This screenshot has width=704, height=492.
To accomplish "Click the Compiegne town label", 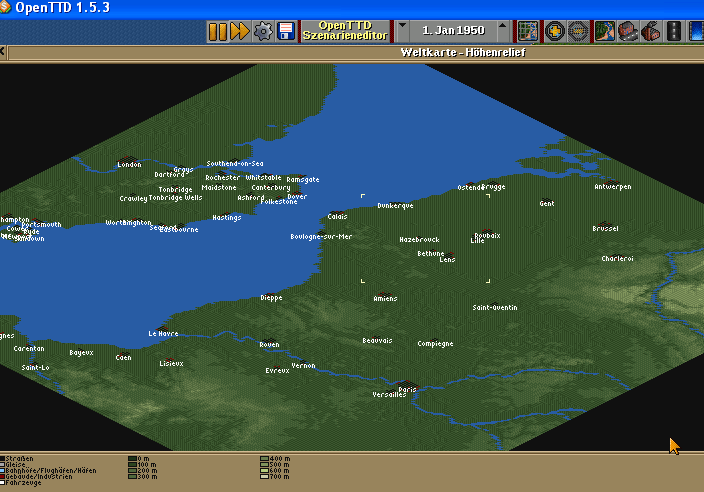I will coord(435,344).
